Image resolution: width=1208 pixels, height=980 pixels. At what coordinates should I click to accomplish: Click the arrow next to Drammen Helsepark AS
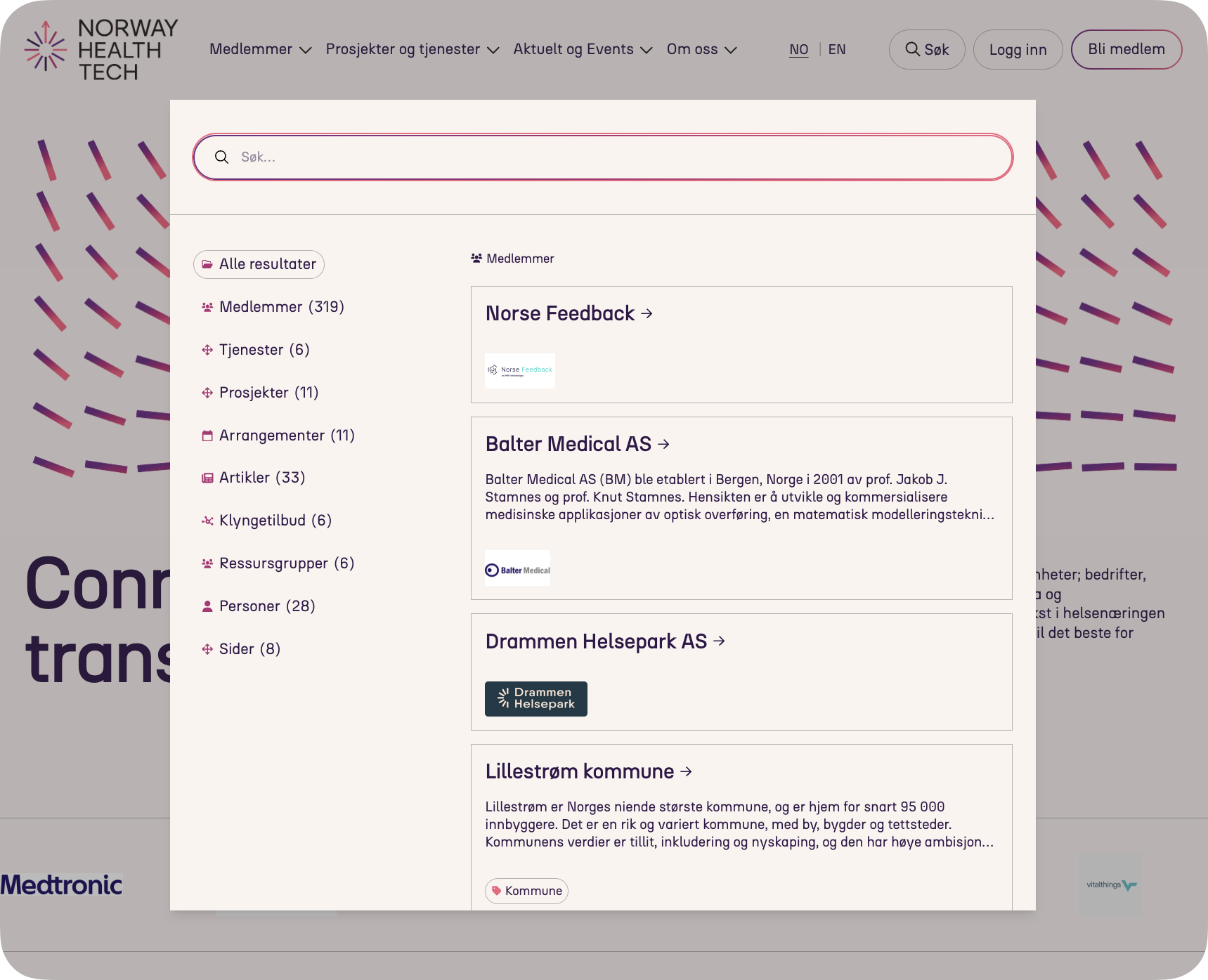pyautogui.click(x=719, y=641)
